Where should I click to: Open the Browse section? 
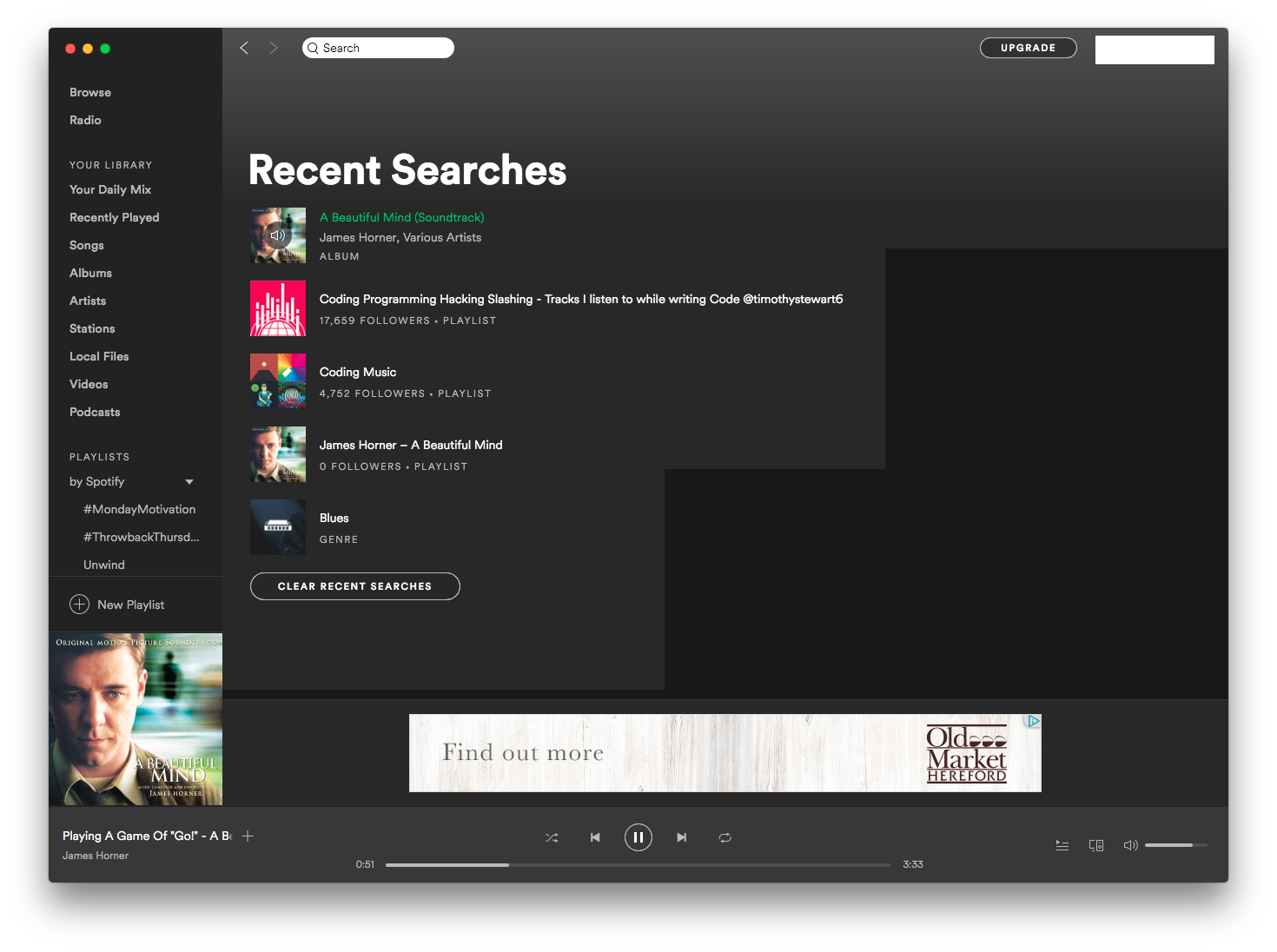pos(89,92)
